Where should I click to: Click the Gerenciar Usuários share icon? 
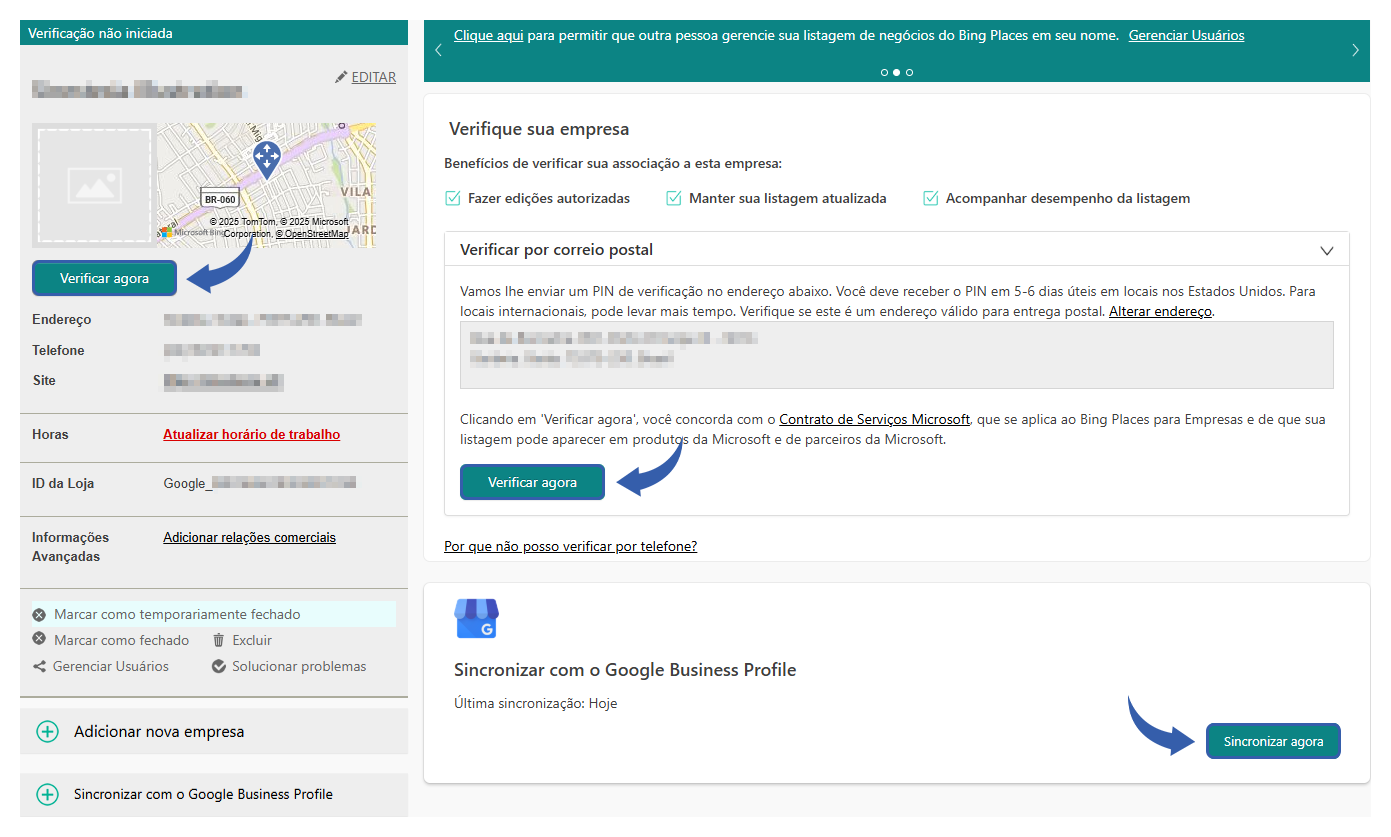[x=40, y=666]
